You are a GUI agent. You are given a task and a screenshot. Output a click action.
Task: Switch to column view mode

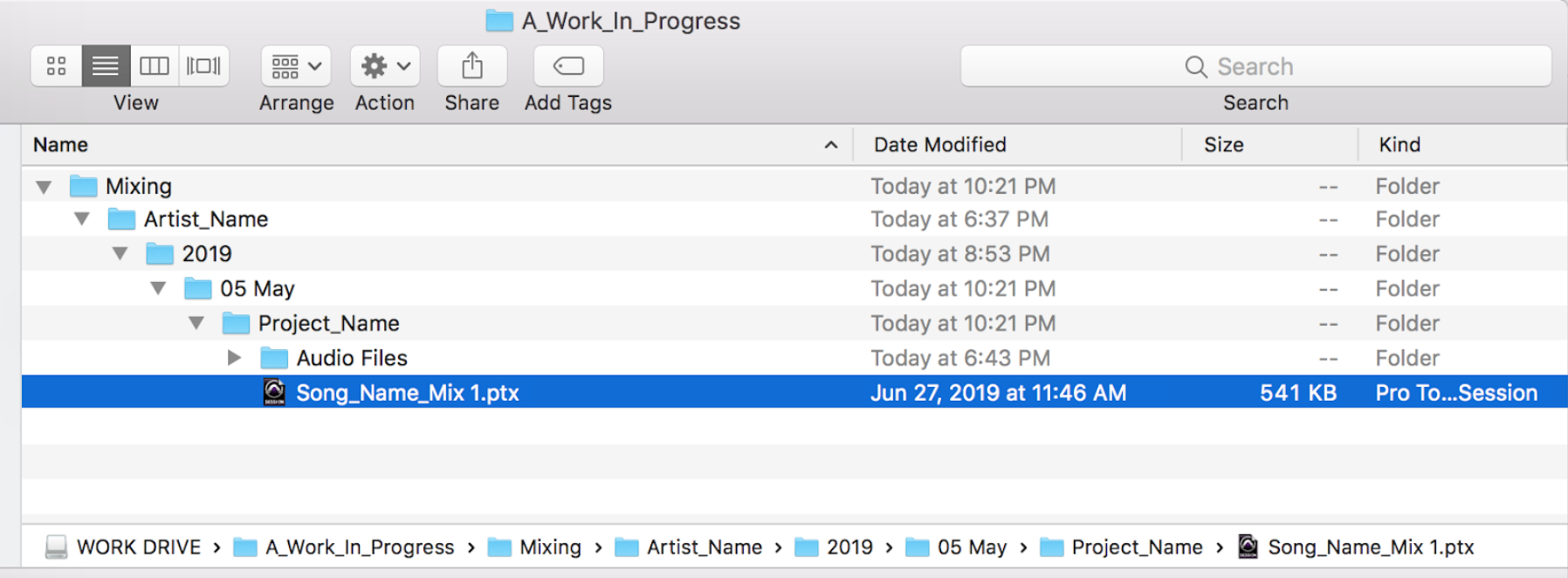point(155,66)
